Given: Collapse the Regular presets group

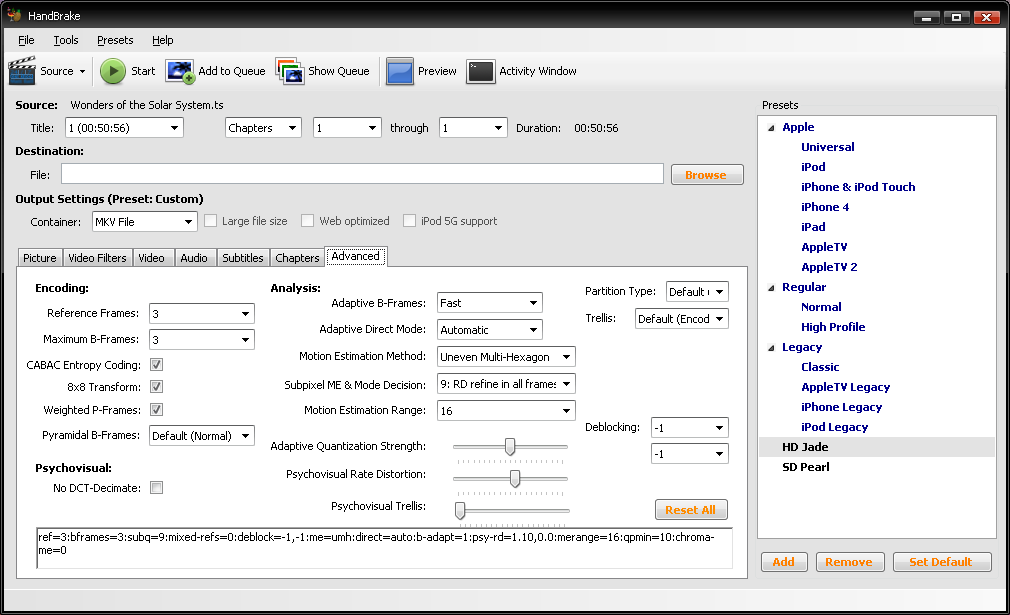Looking at the screenshot, I should 771,287.
